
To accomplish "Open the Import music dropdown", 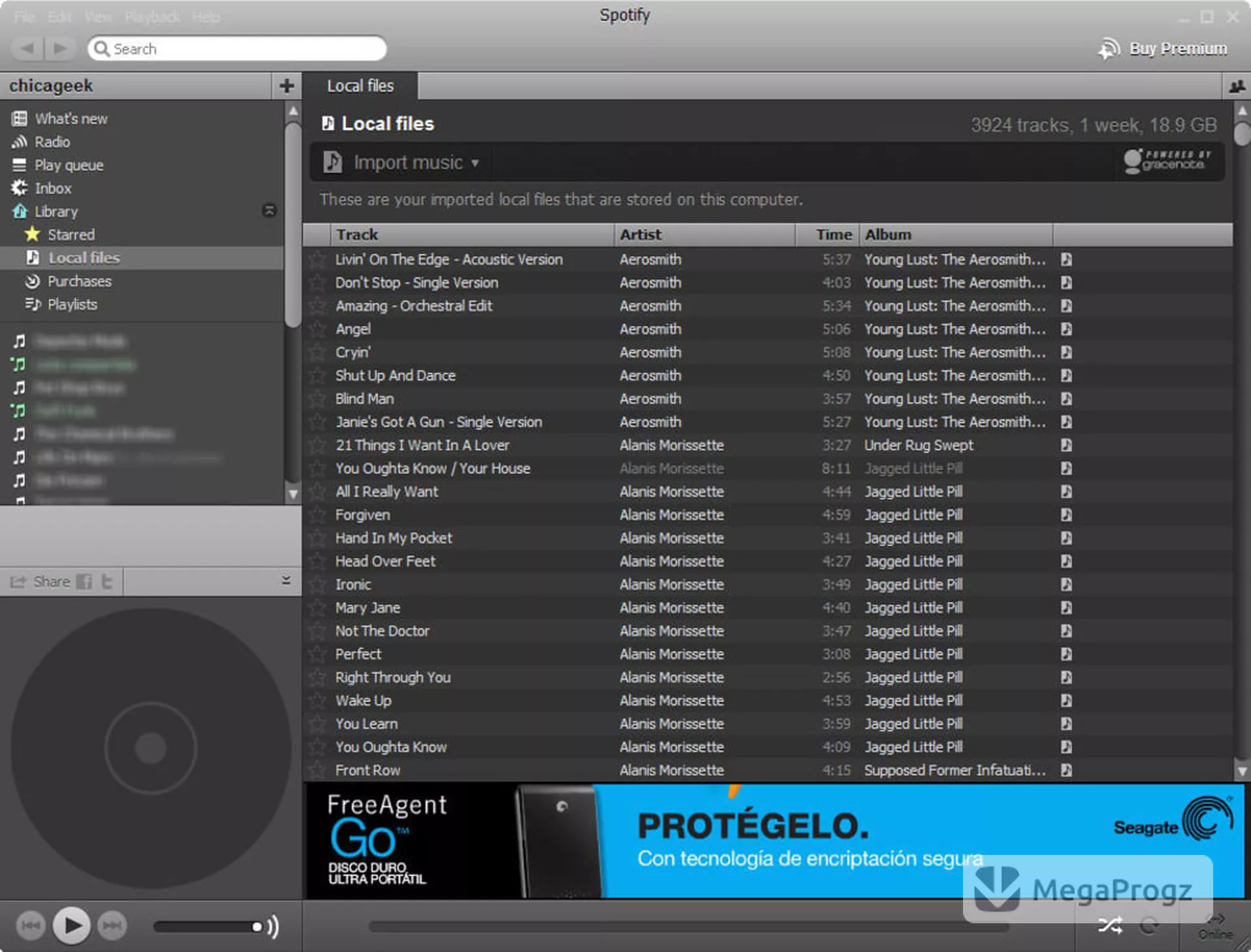I will click(x=401, y=162).
